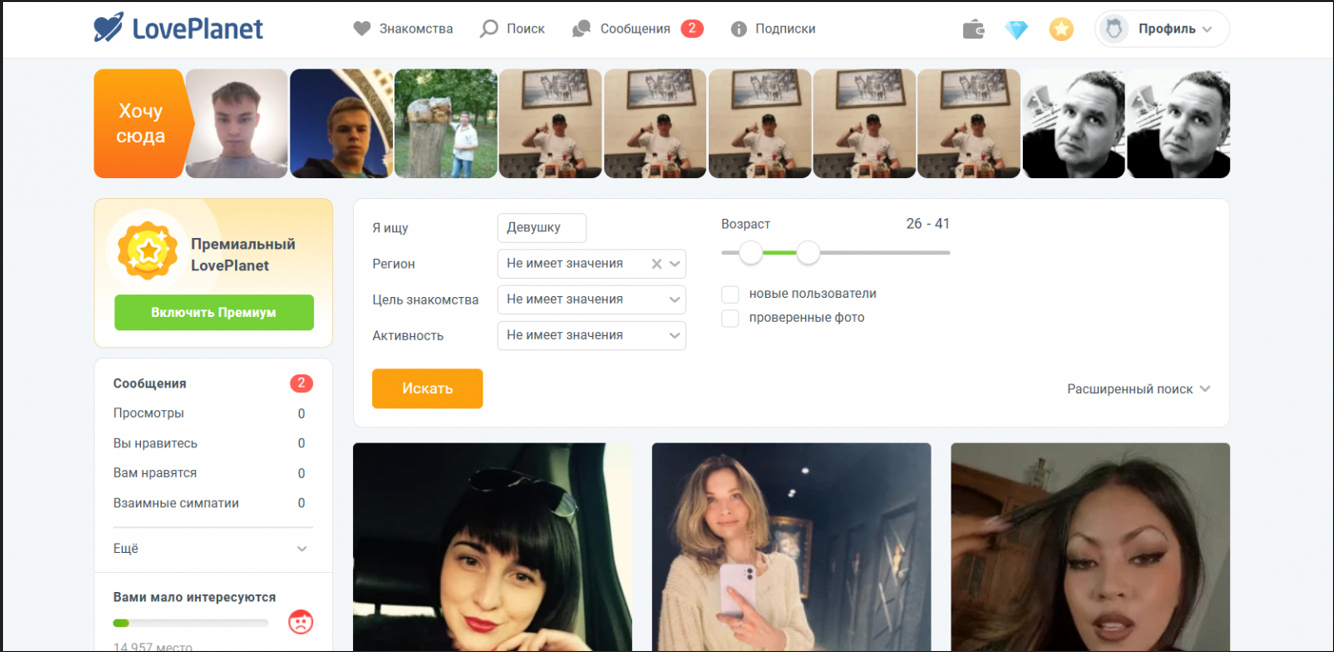Open the Профиль dropdown menu

pos(1162,29)
